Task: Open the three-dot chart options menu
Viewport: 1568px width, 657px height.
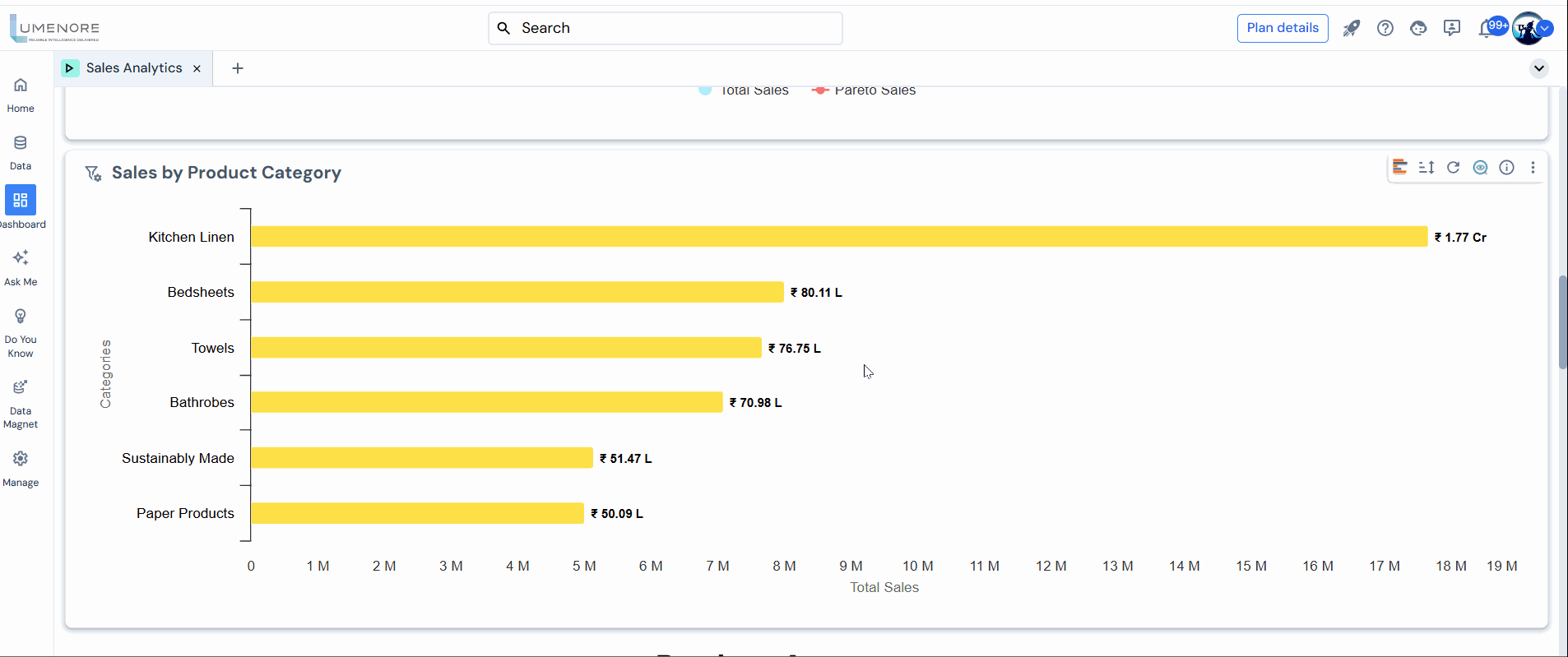Action: (1533, 168)
